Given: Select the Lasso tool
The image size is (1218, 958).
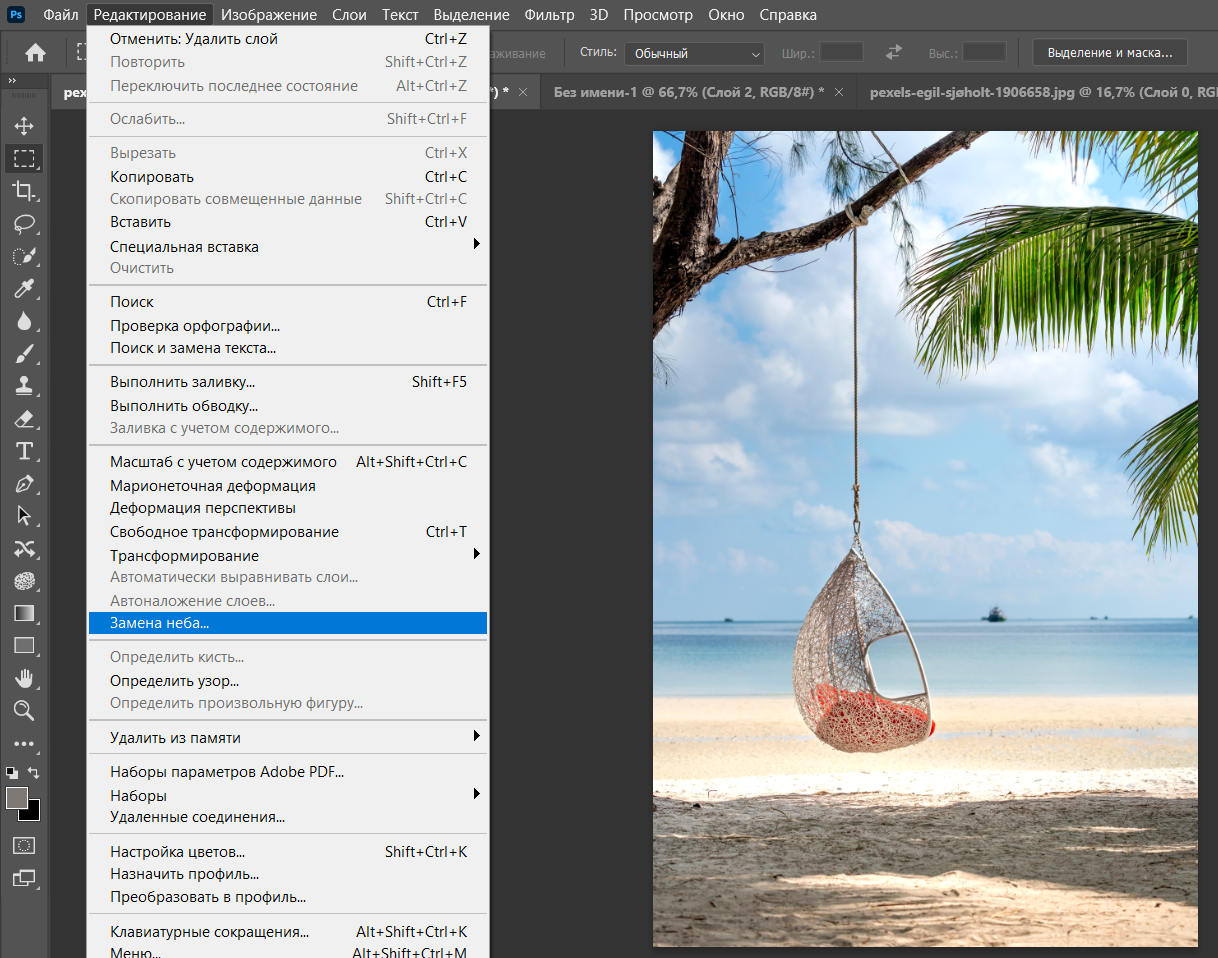Looking at the screenshot, I should 24,223.
